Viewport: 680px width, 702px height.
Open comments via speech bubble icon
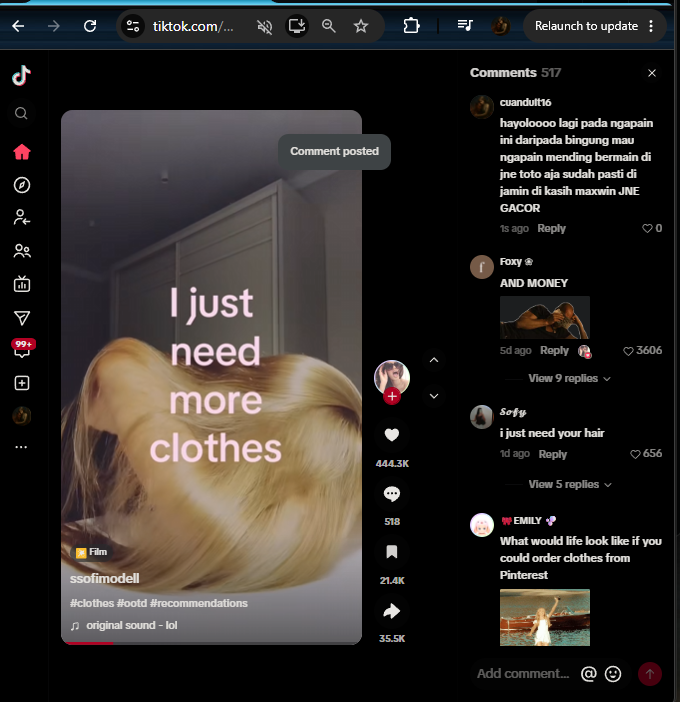(x=392, y=493)
